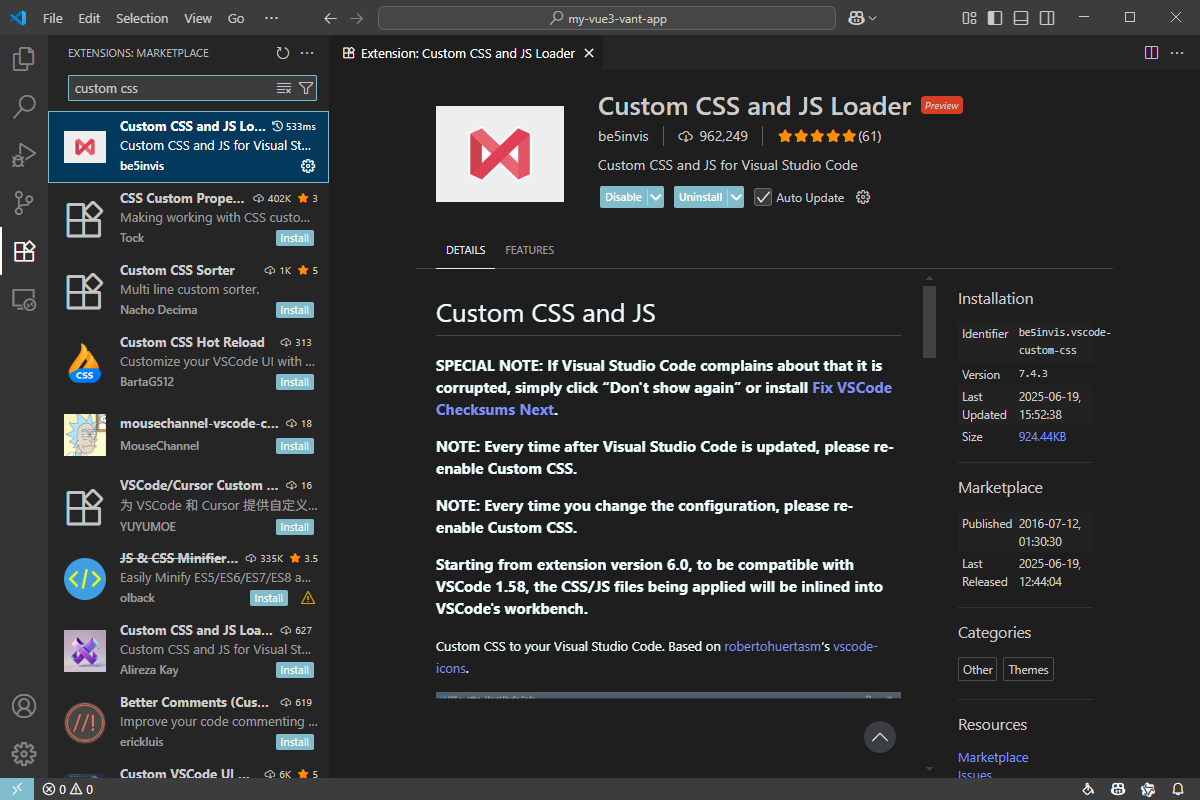1200x800 pixels.
Task: Open the robertohuertasm link
Action: (775, 646)
